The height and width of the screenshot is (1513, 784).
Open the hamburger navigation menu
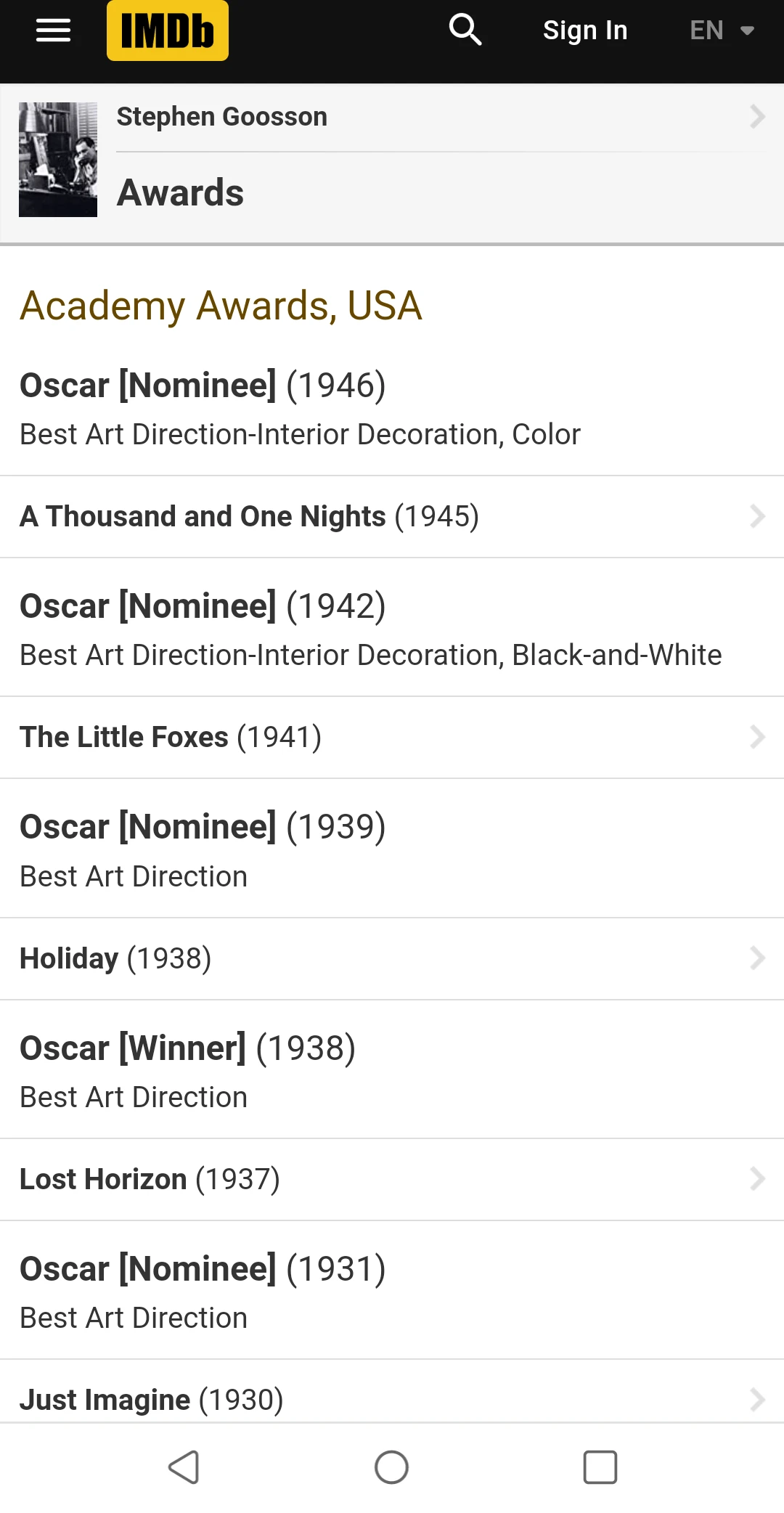[x=53, y=30]
